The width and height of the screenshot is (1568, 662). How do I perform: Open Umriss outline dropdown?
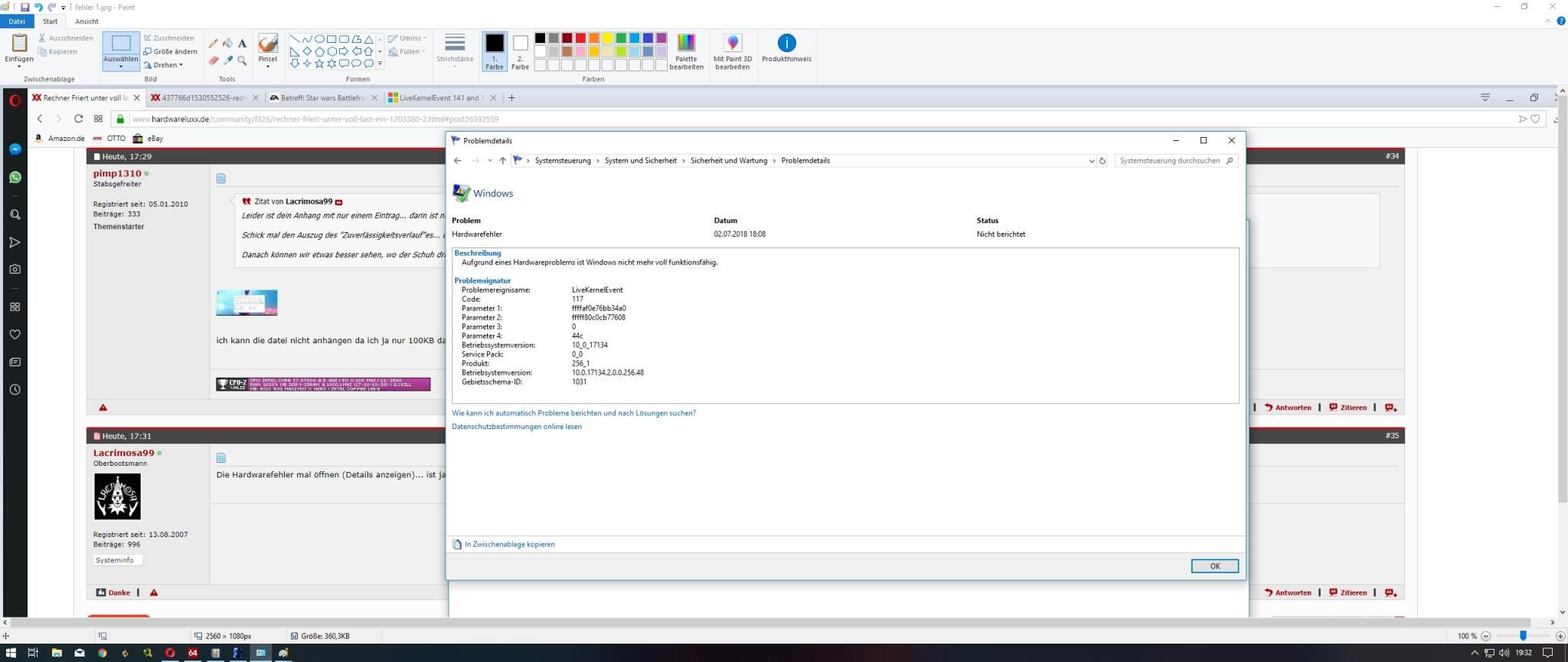tap(407, 38)
